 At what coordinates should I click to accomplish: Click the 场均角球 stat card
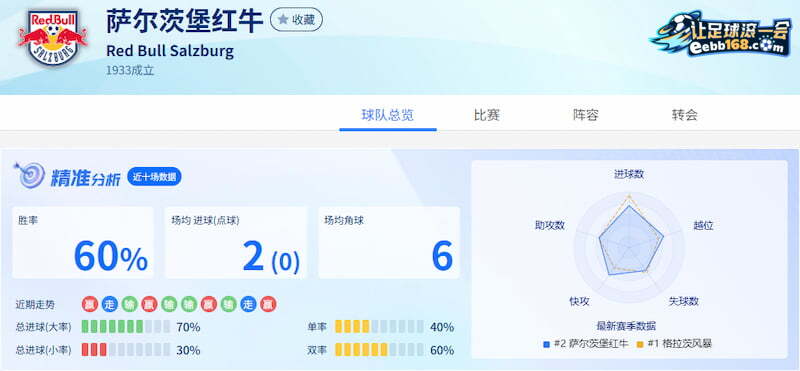click(389, 242)
